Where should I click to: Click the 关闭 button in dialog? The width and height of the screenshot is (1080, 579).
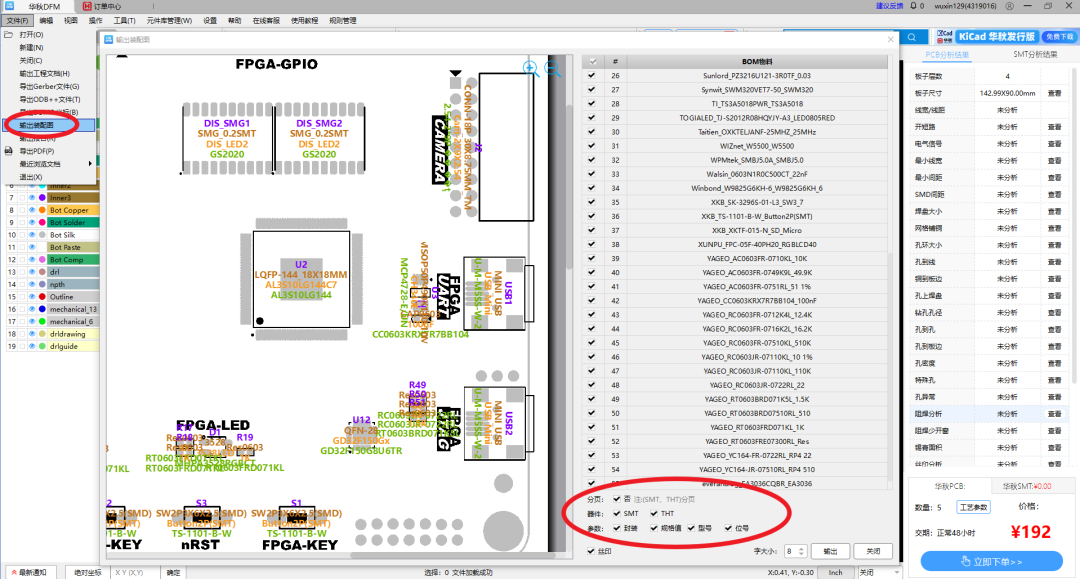pyautogui.click(x=873, y=551)
